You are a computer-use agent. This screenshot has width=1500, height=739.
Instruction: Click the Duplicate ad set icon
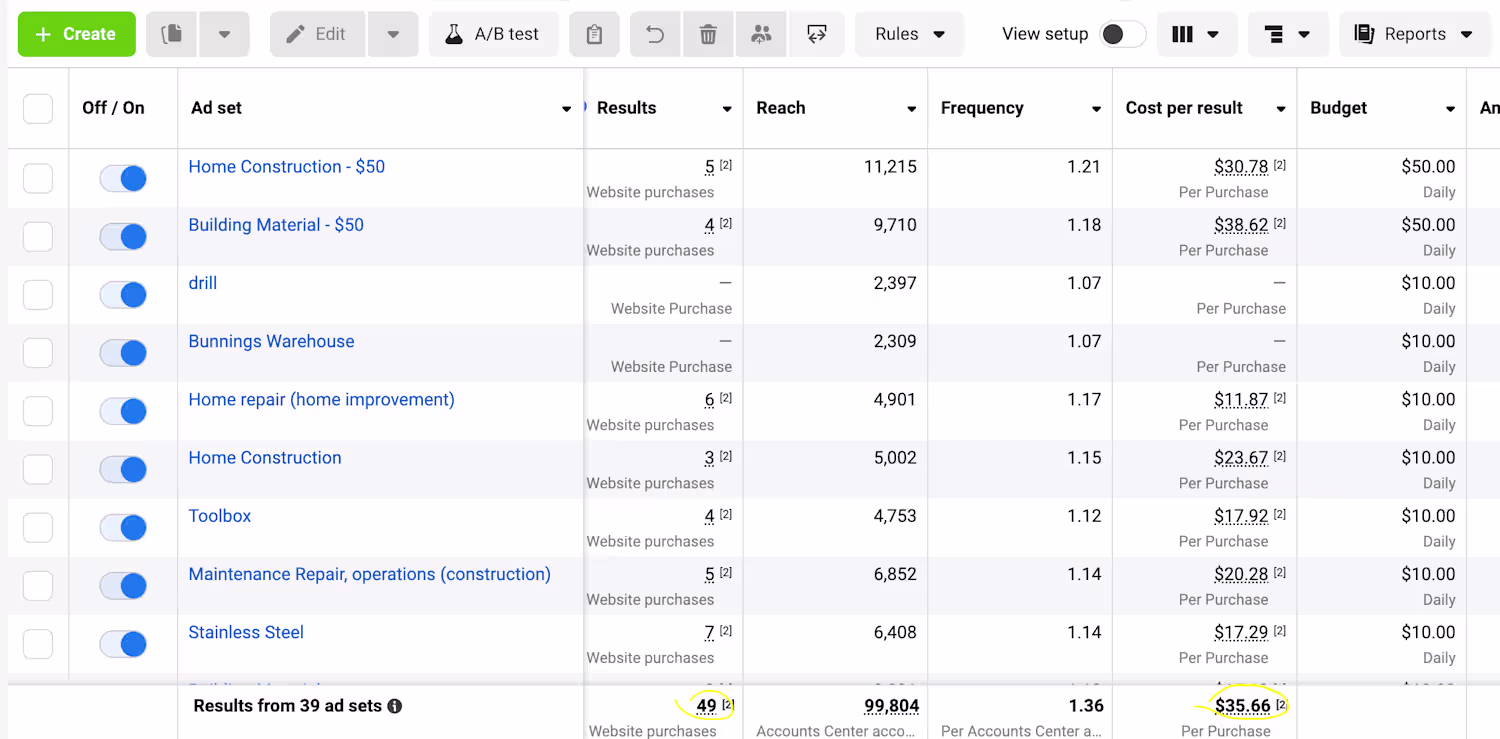pos(172,34)
